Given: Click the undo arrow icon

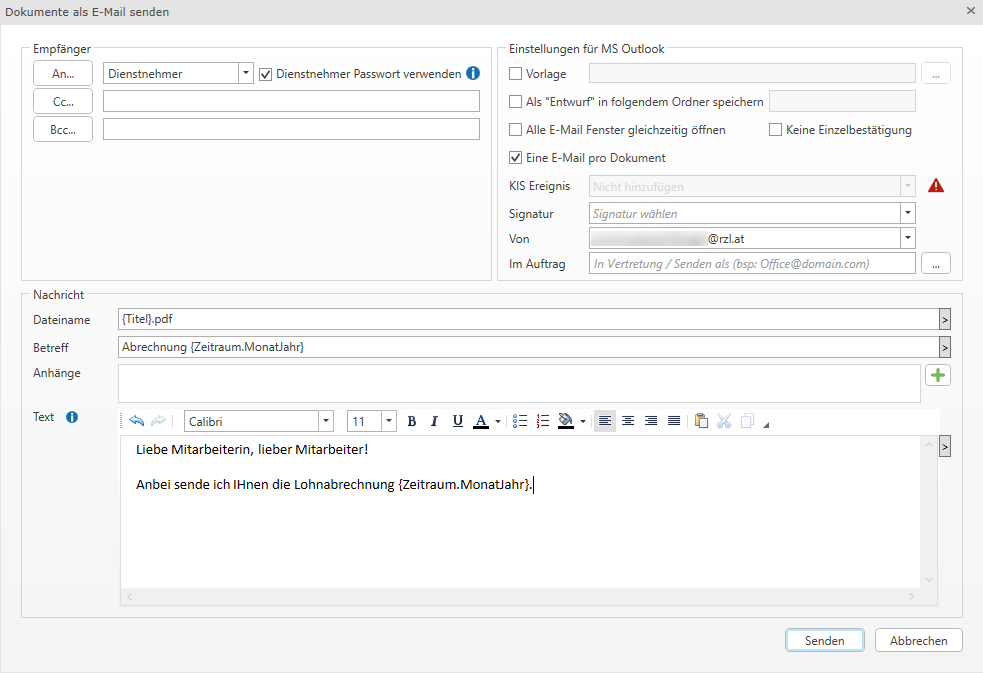Looking at the screenshot, I should coord(137,422).
